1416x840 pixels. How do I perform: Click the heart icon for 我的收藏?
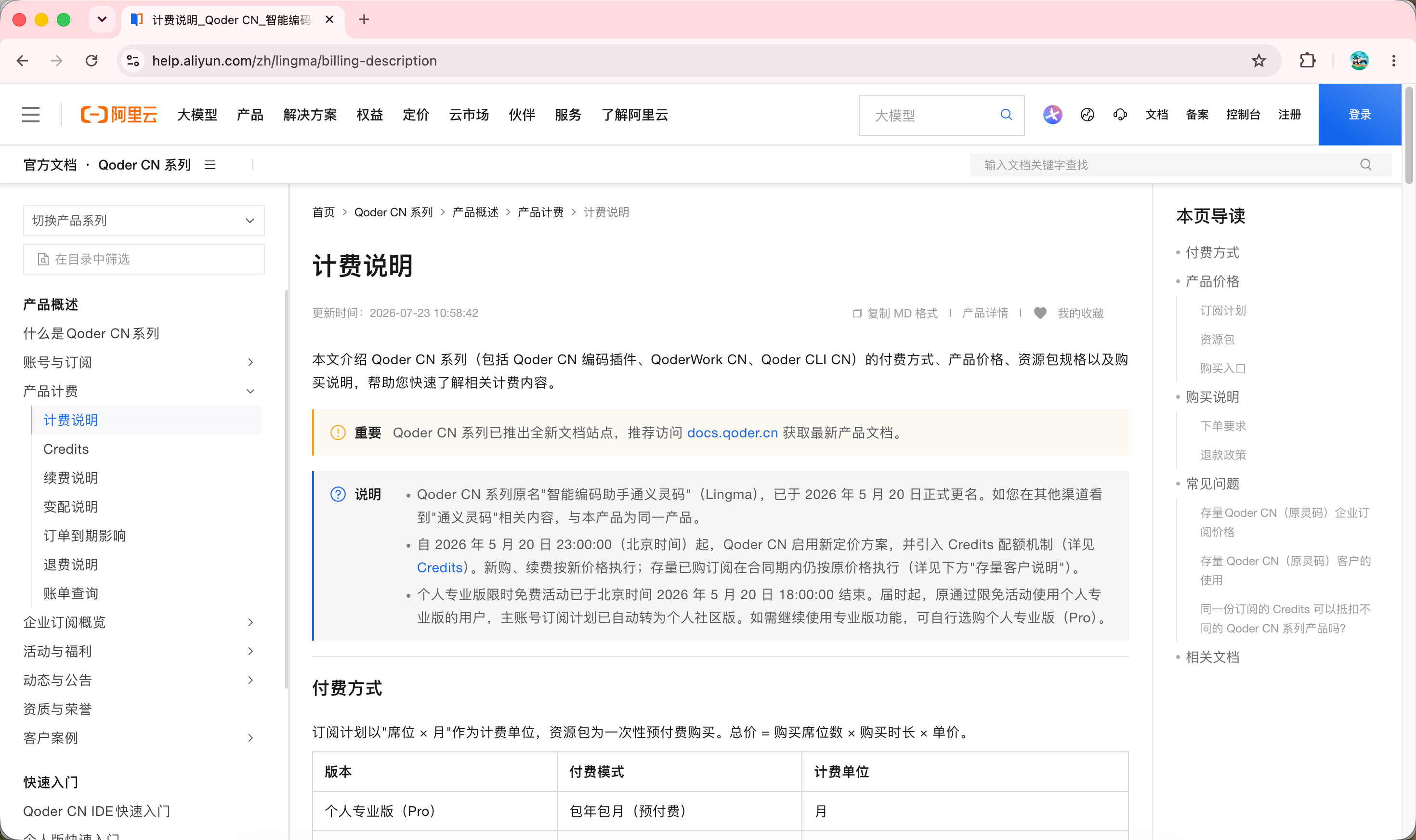pyautogui.click(x=1040, y=313)
